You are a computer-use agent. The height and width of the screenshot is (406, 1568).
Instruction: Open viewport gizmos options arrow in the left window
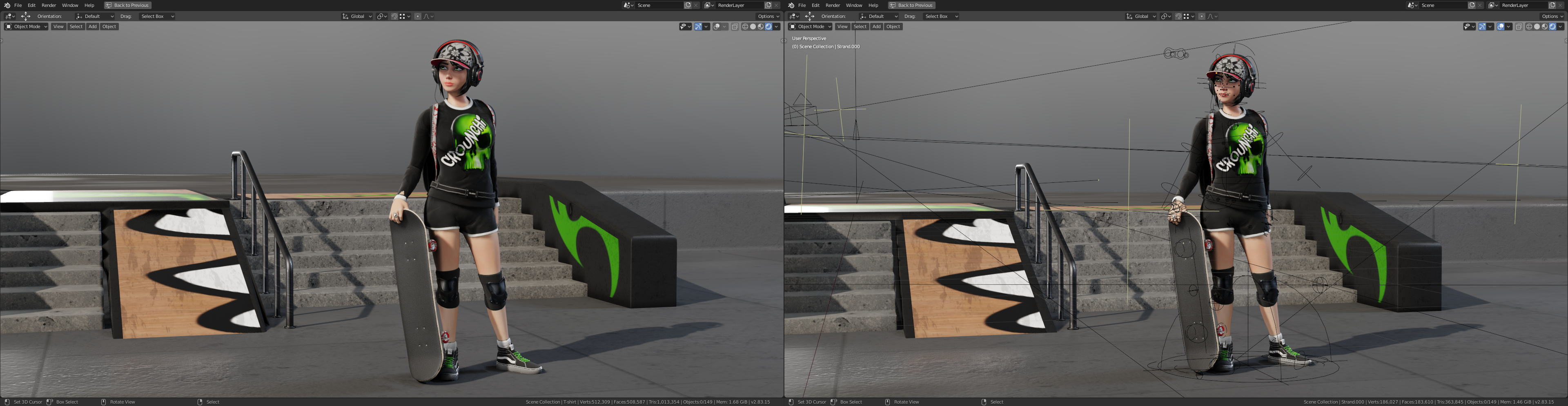[706, 27]
